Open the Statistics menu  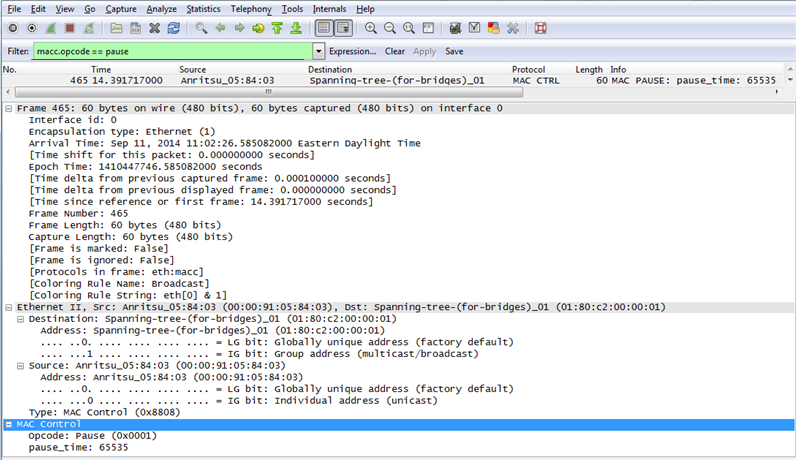coord(203,9)
